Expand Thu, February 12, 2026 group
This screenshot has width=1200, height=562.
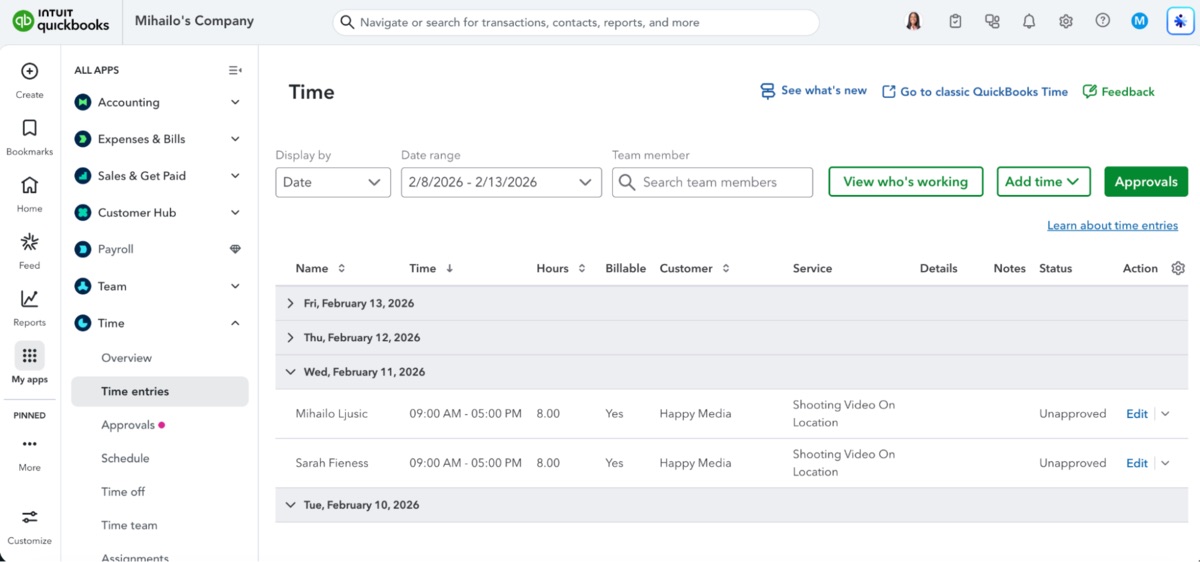tap(290, 338)
